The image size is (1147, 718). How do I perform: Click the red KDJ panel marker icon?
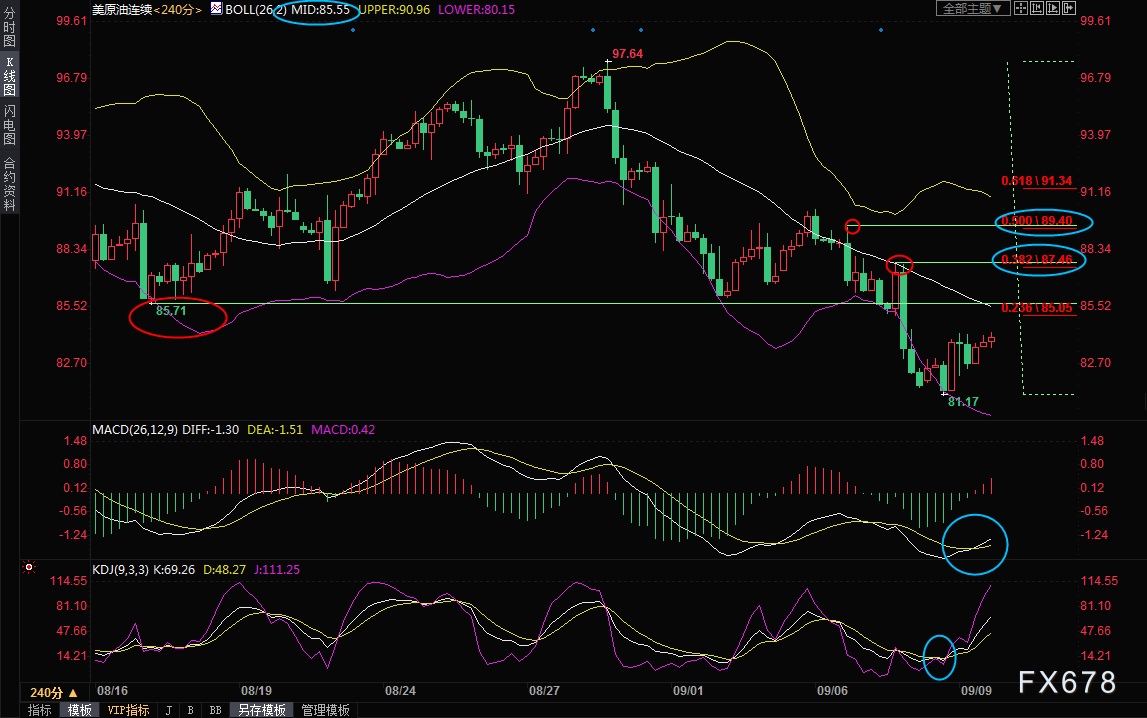(29, 567)
